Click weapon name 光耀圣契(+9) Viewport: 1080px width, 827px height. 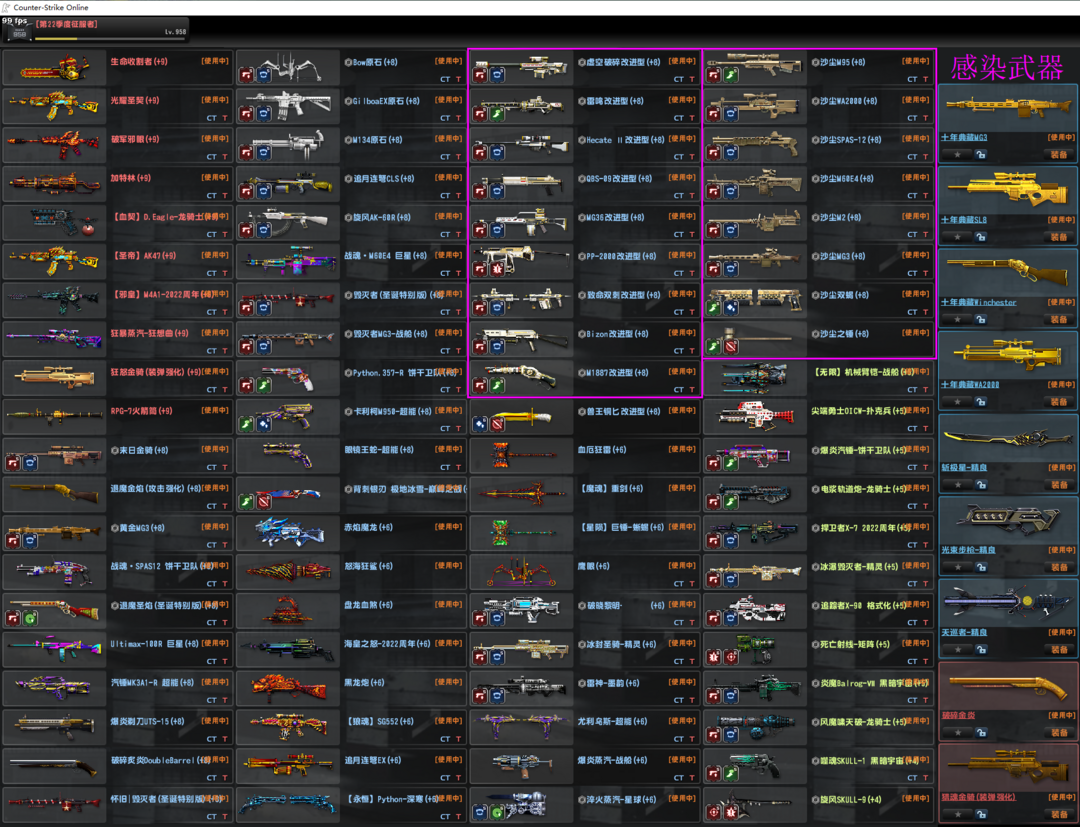[135, 101]
